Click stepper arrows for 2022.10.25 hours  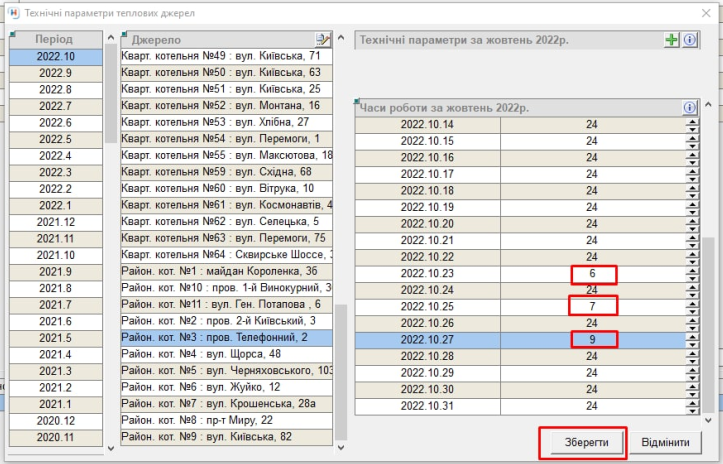click(690, 306)
